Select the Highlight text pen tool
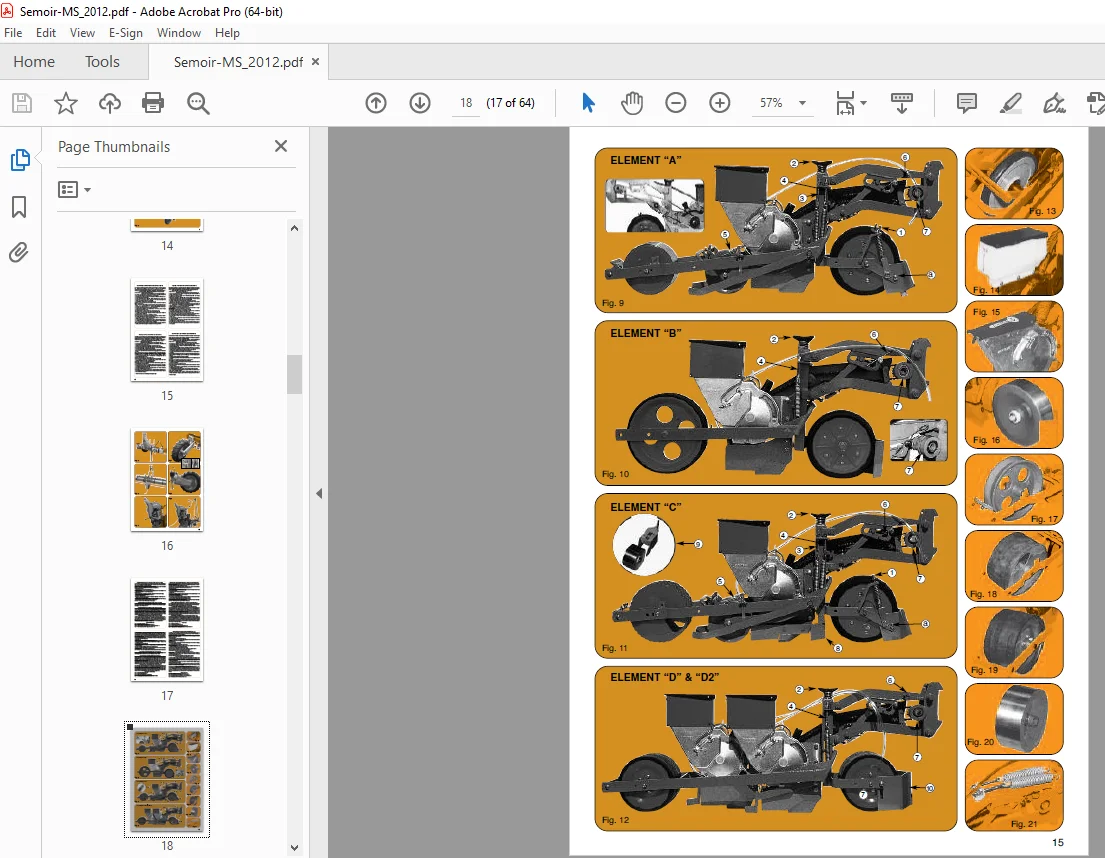 [x=1011, y=104]
